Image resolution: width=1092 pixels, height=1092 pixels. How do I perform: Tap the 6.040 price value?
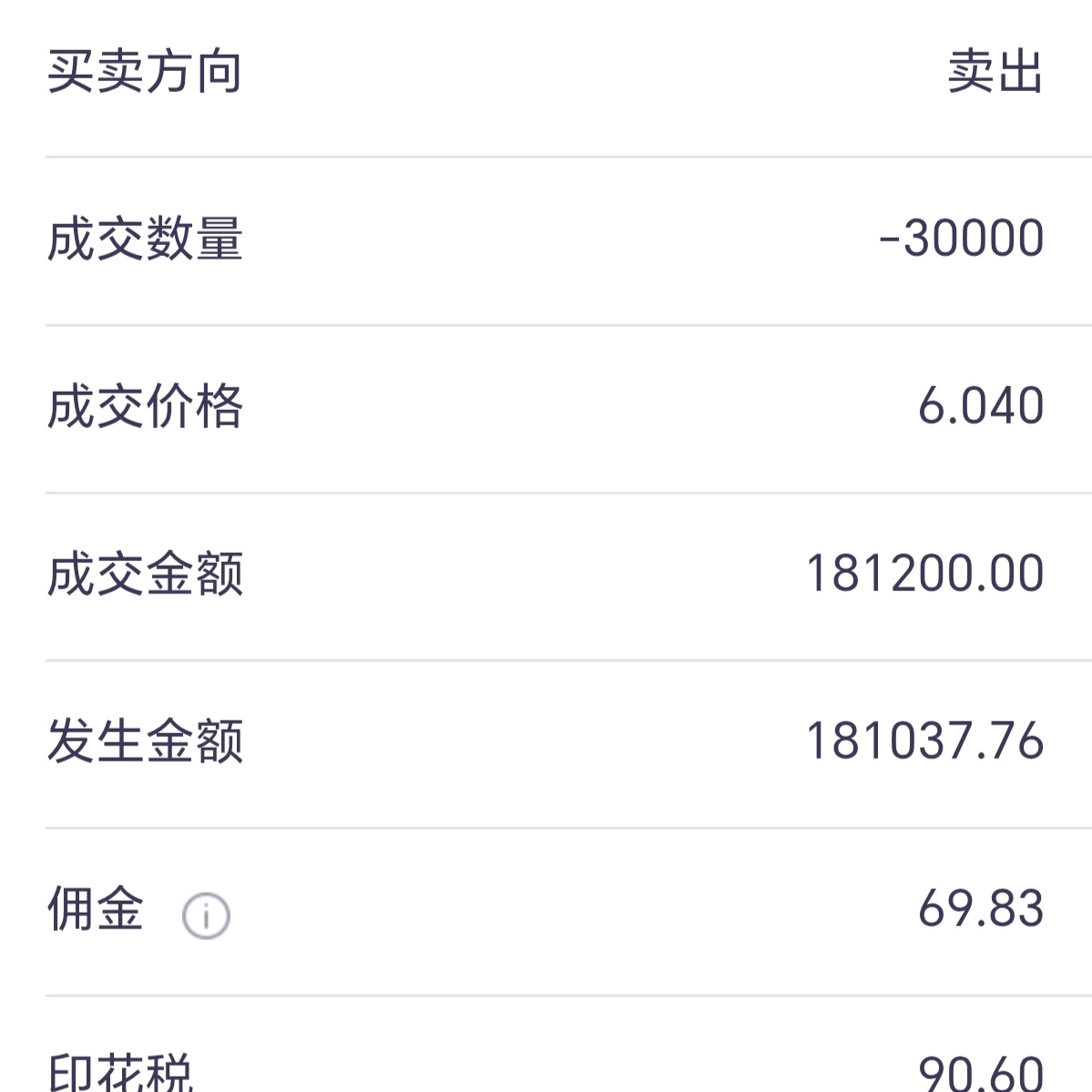pos(981,406)
